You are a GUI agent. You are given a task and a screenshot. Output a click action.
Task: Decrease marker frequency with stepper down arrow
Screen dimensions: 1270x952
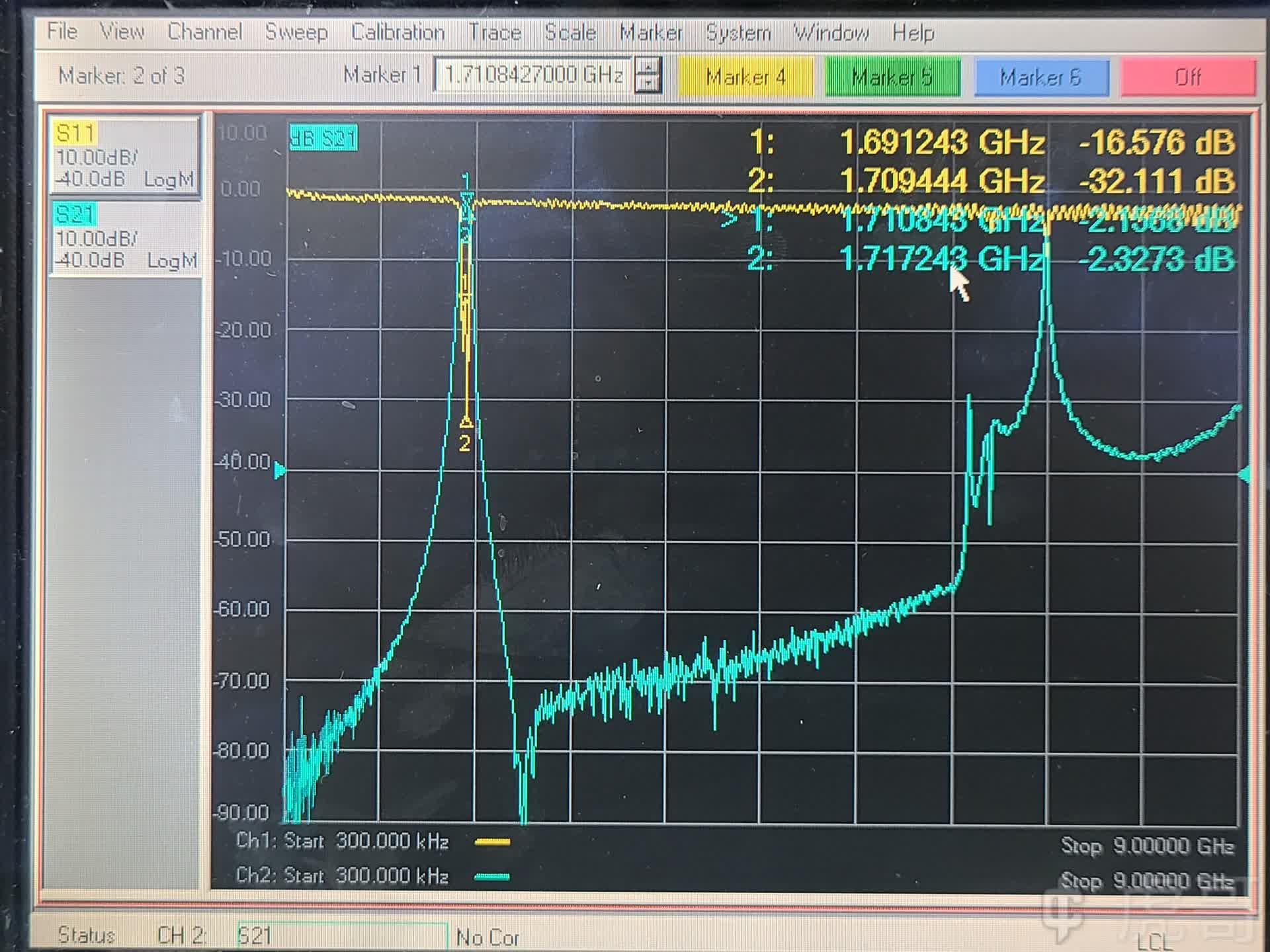(648, 83)
